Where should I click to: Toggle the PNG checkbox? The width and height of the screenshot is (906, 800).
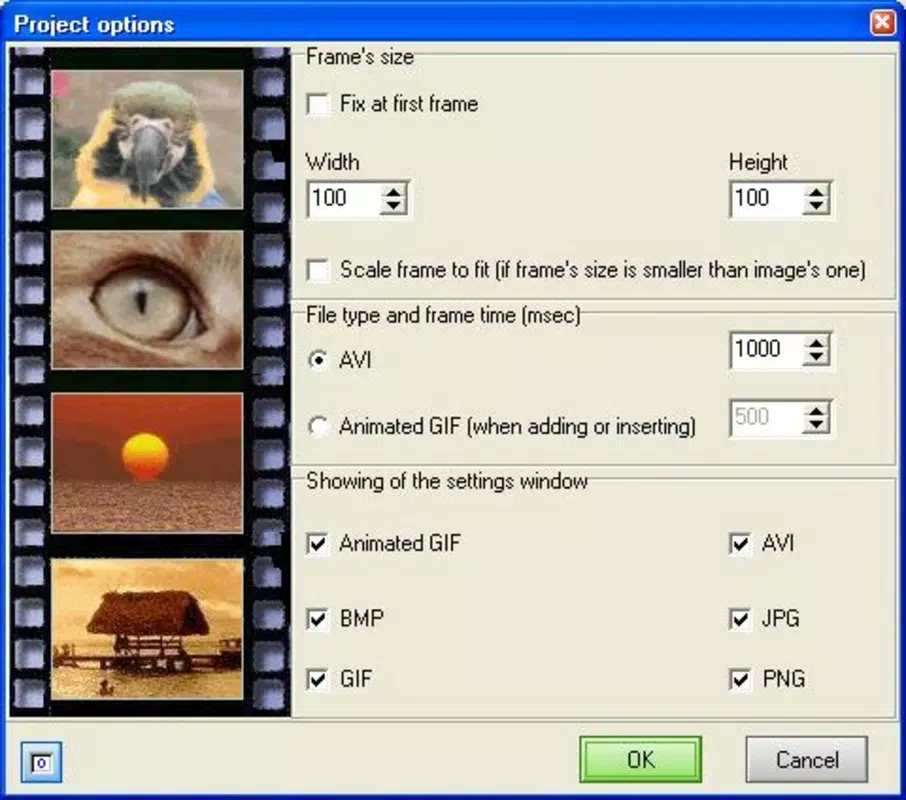pos(741,679)
